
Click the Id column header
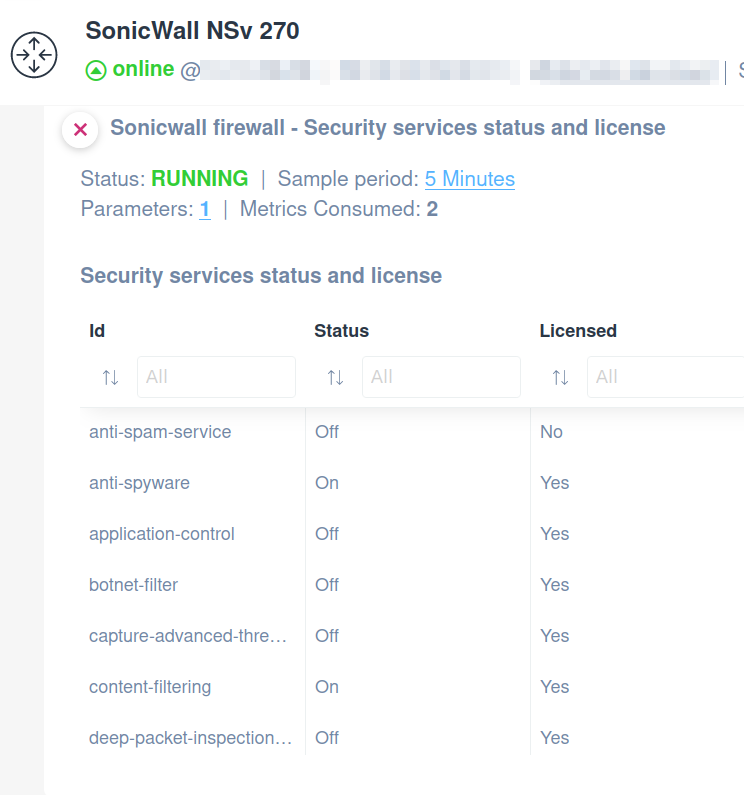coord(97,331)
